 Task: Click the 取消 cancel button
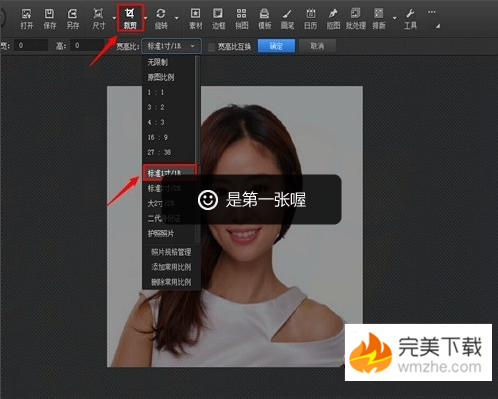(x=317, y=46)
